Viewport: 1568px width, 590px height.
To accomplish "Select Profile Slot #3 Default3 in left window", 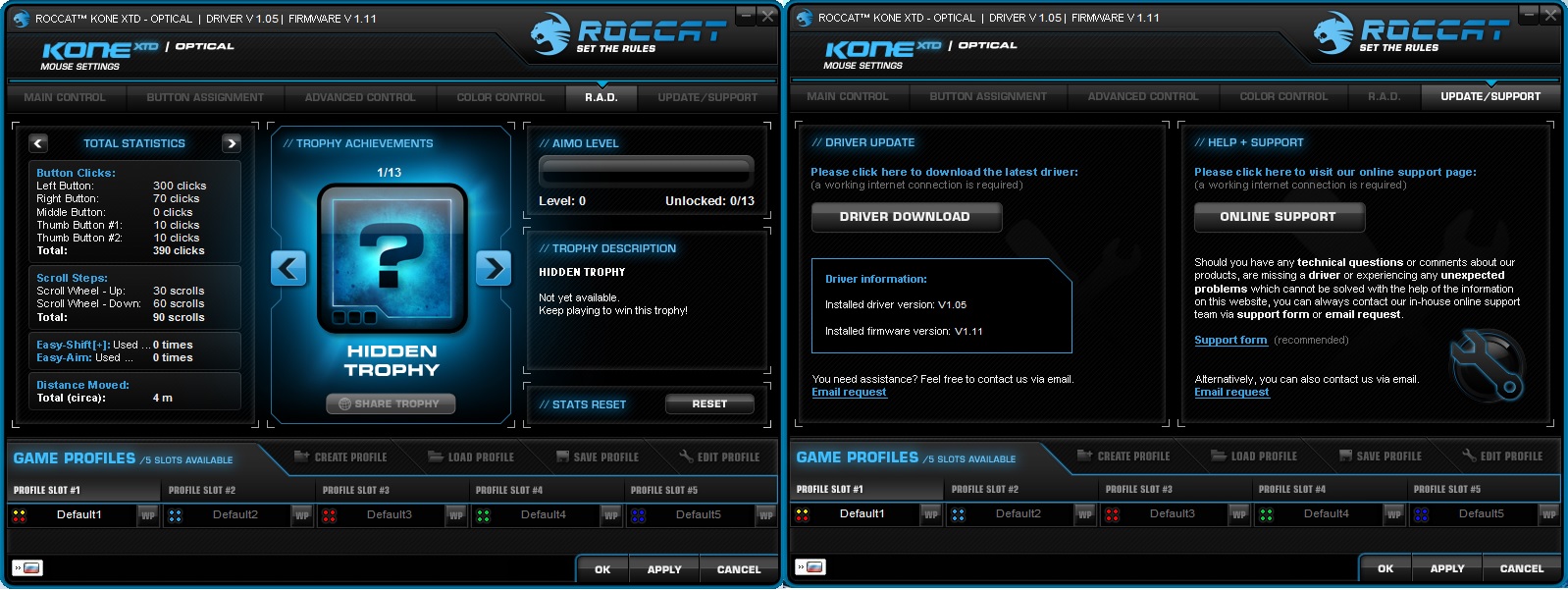I will (x=390, y=514).
